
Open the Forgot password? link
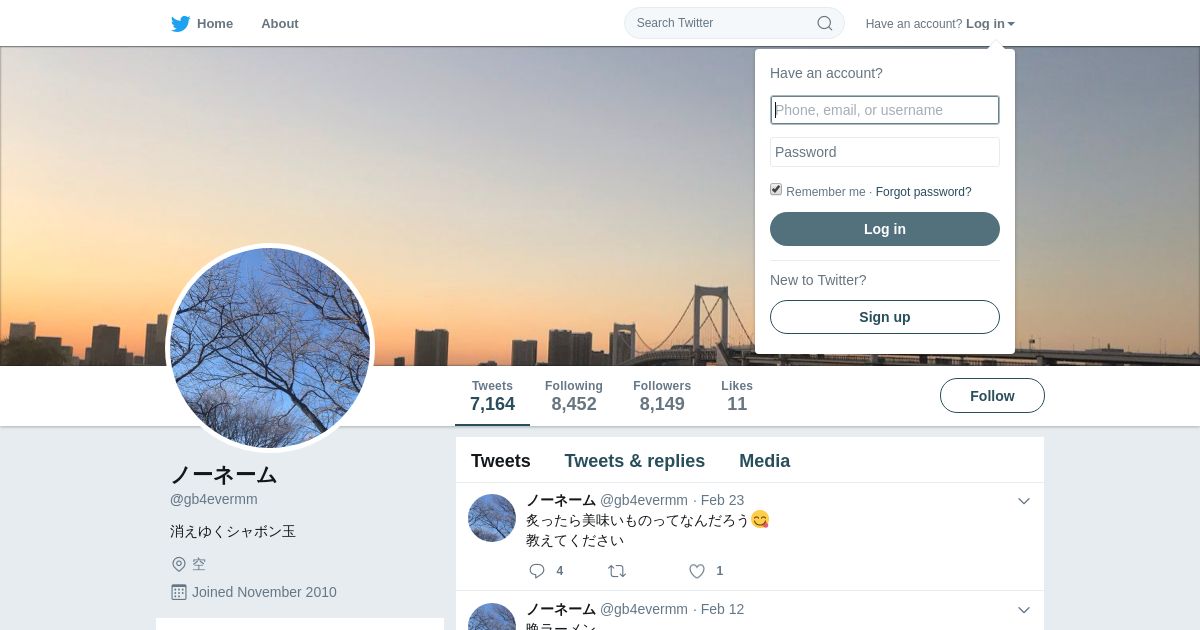pyautogui.click(x=923, y=192)
